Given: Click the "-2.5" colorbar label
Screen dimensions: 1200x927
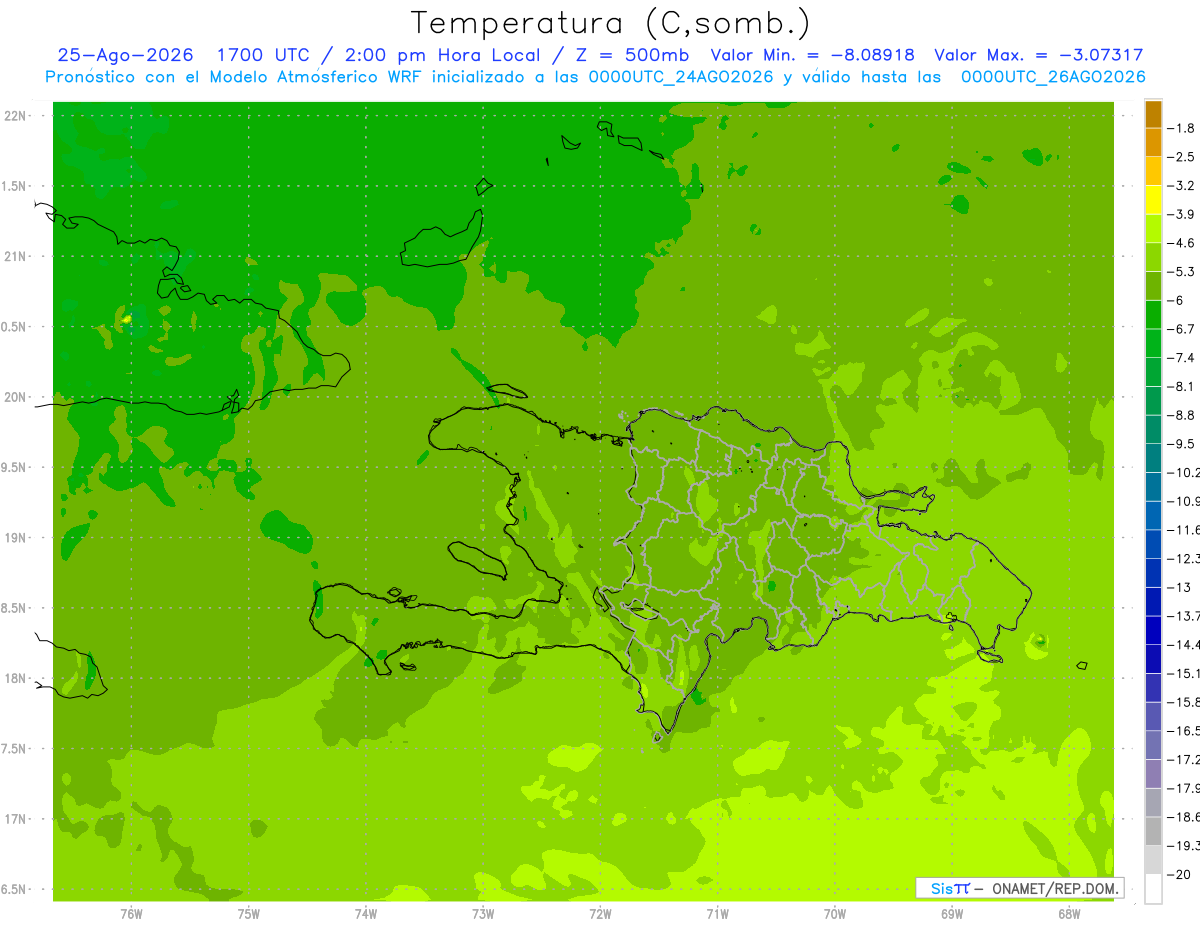Looking at the screenshot, I should [1183, 157].
